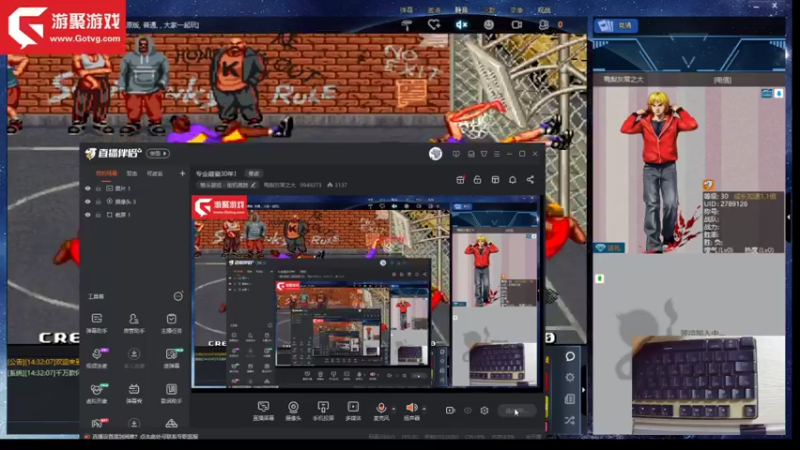
Task: Add a 手机投屏 phone mirroring source
Action: [323, 411]
